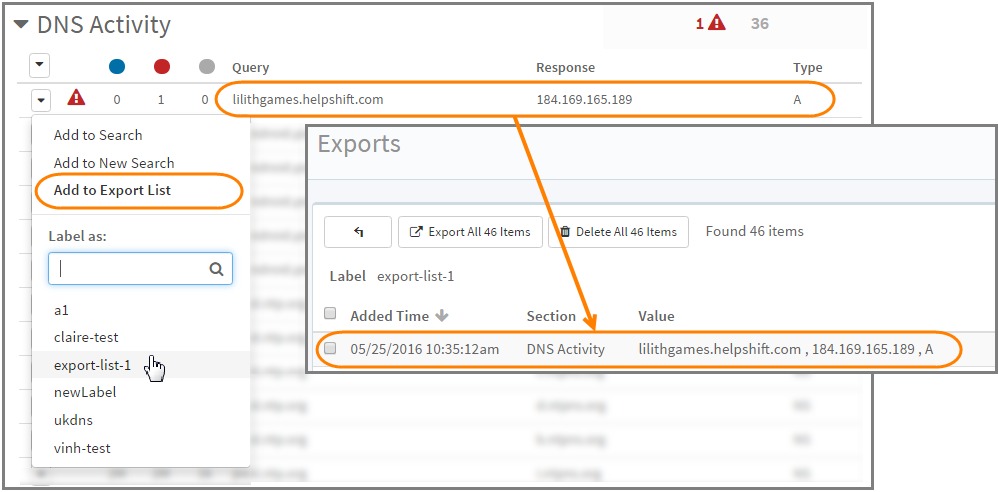The width and height of the screenshot is (998, 492).
Task: Click the query lilithgames.helpshift.com
Action: pyautogui.click(x=308, y=99)
